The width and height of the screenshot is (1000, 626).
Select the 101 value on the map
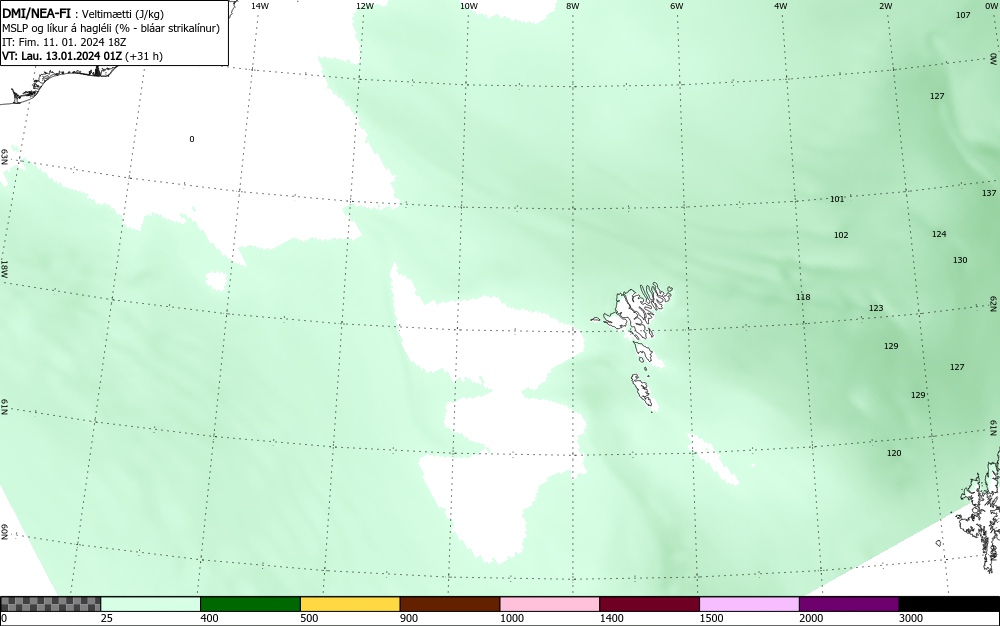837,199
